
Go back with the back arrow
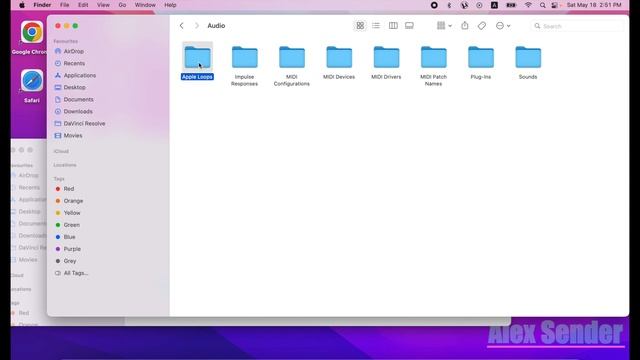click(182, 26)
